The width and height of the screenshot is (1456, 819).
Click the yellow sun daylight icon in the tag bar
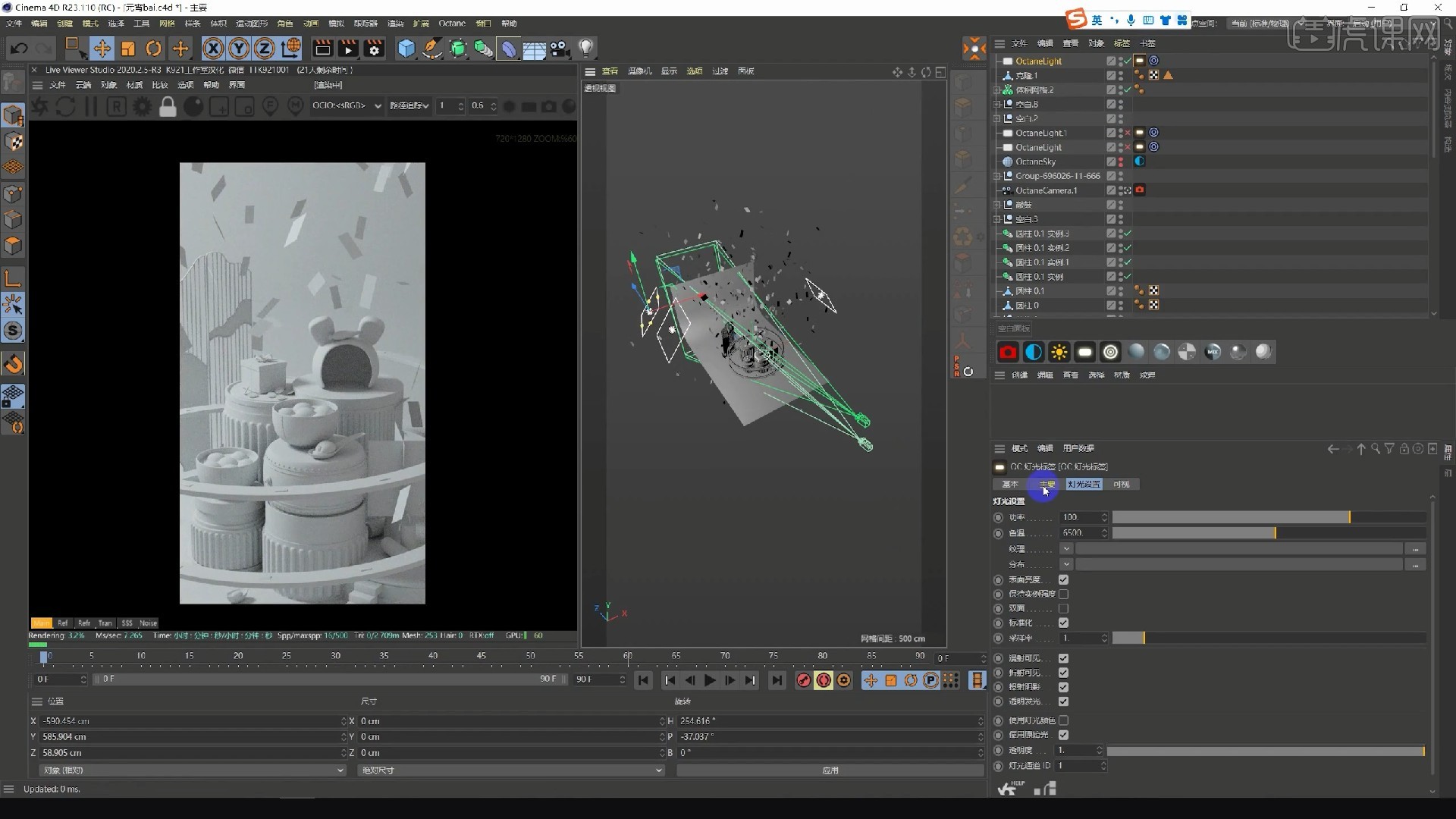coord(1059,352)
